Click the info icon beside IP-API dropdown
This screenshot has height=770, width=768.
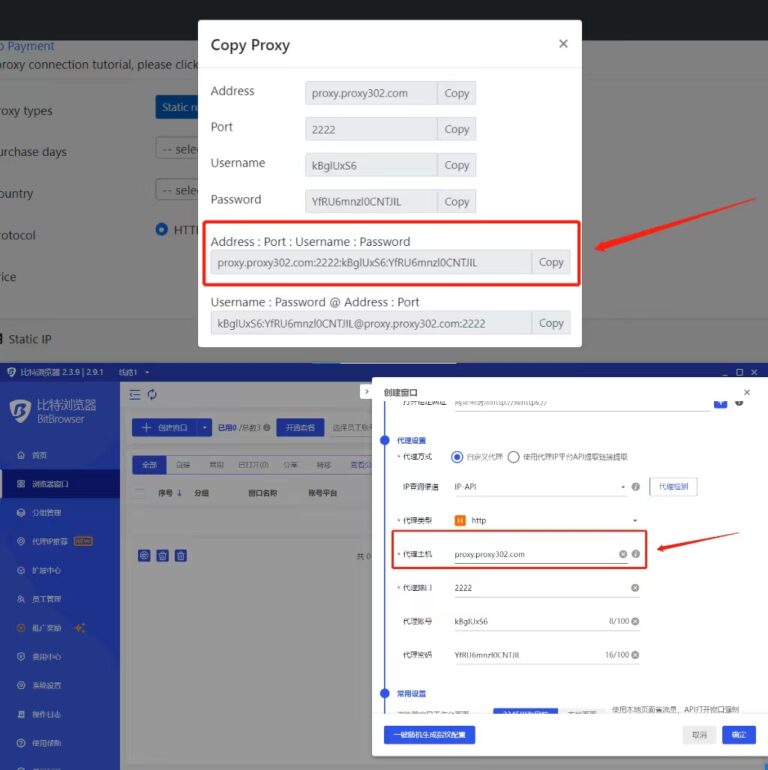(x=636, y=487)
